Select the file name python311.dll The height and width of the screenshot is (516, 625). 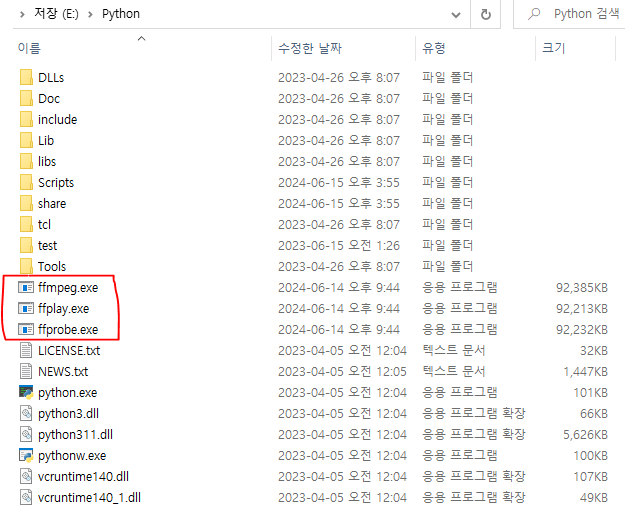75,434
